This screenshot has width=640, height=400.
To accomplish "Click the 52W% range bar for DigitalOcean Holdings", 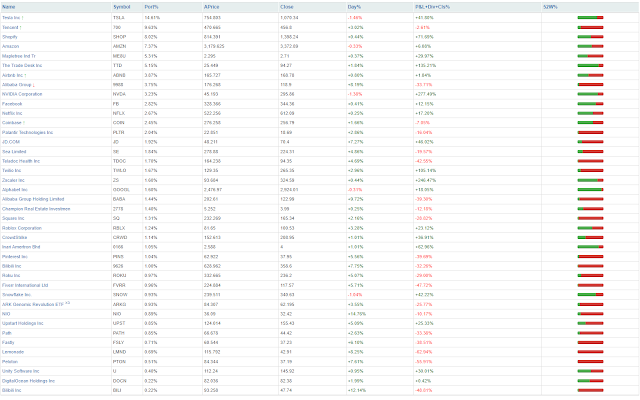I will (x=590, y=381).
